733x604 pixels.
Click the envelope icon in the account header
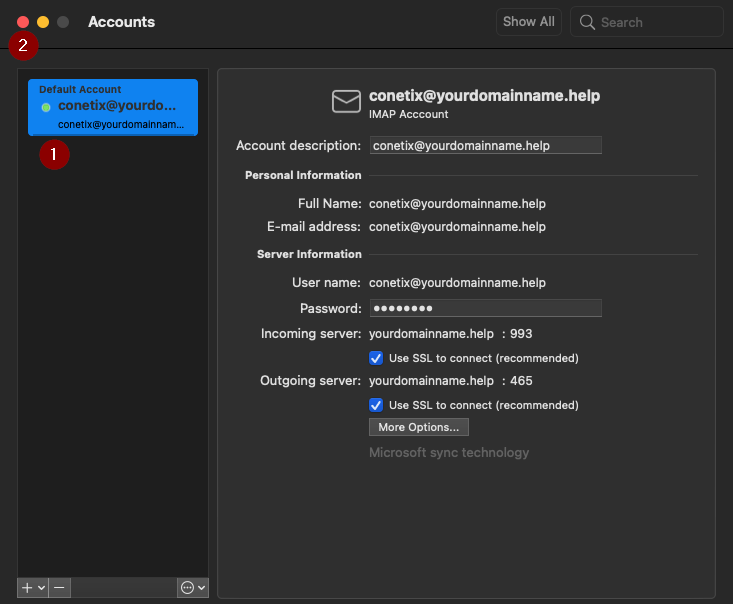tap(346, 101)
